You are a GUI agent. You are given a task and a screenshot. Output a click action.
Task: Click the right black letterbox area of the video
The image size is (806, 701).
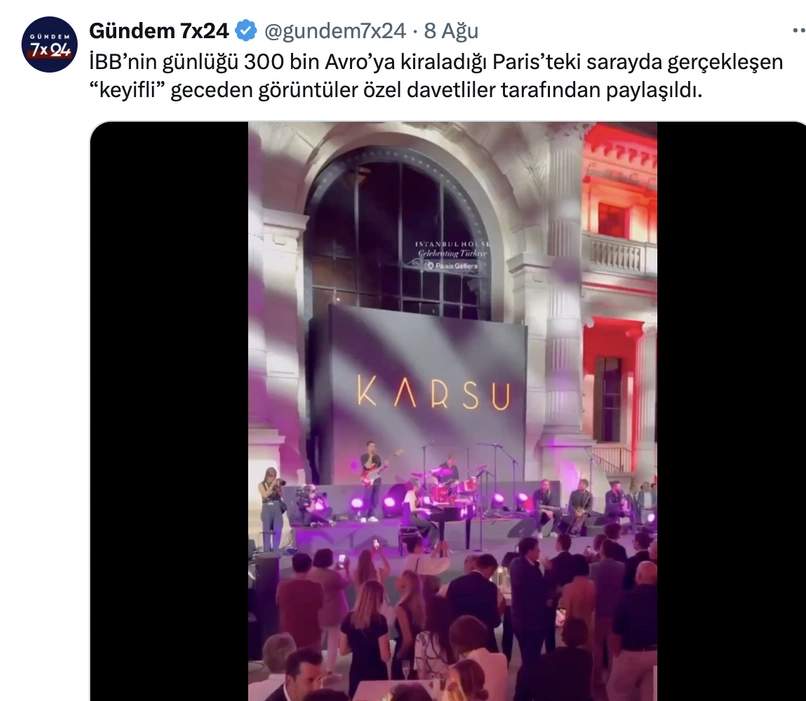coord(731,411)
